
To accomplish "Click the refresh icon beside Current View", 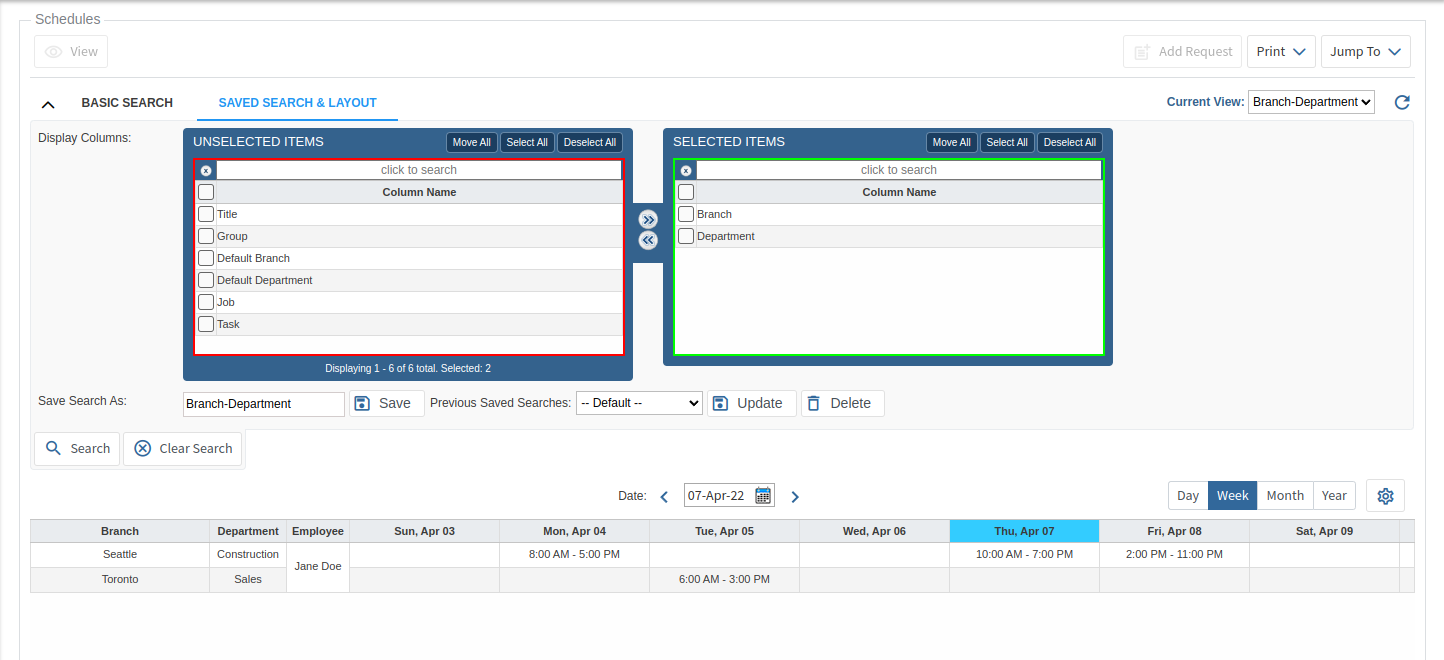I will pos(1402,102).
